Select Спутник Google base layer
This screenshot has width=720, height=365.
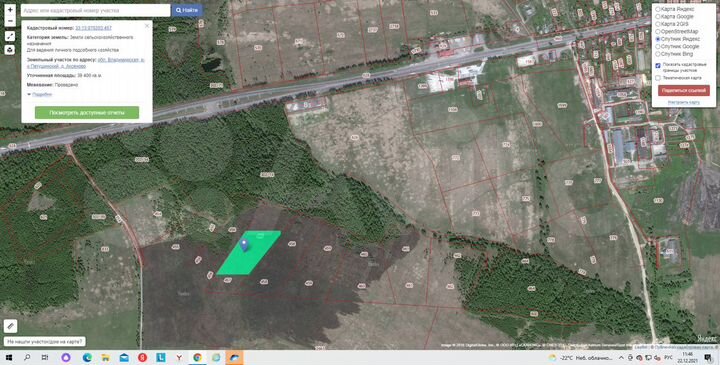point(658,46)
